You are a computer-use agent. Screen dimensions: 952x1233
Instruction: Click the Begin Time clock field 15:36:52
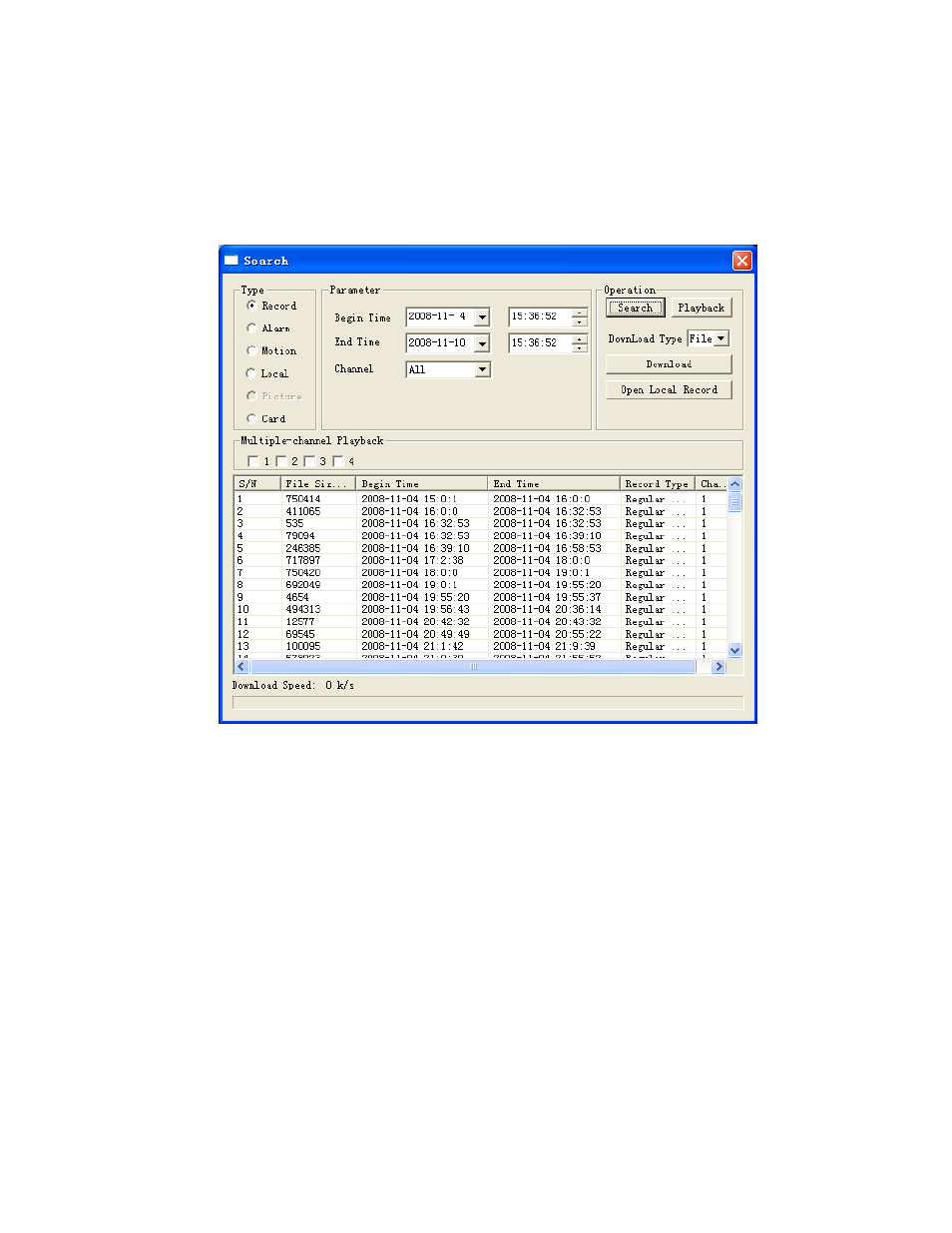click(540, 316)
